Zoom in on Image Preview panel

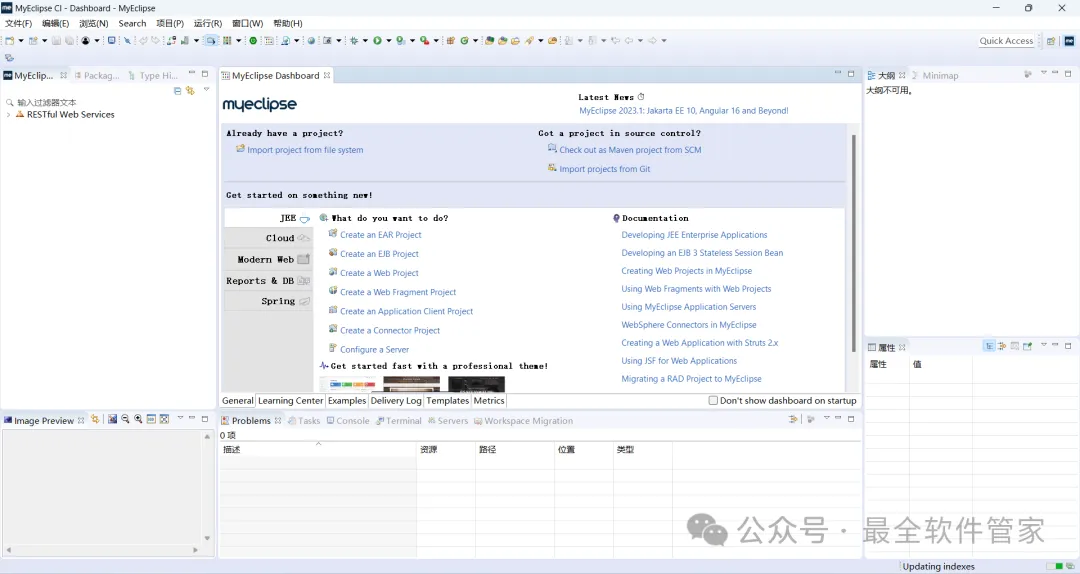(138, 419)
